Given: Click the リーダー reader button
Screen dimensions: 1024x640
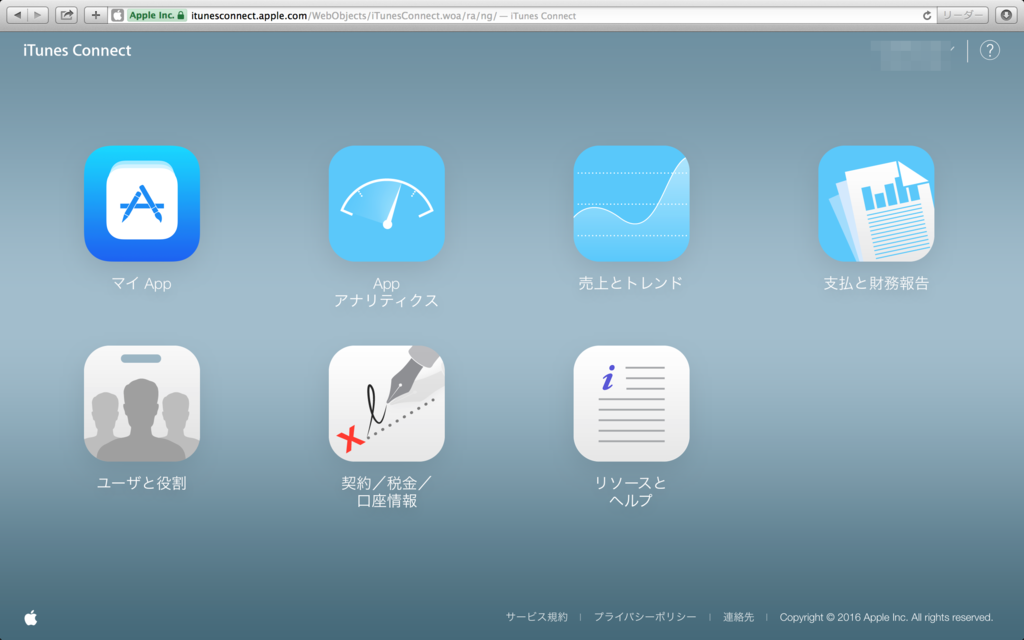Looking at the screenshot, I should (x=962, y=15).
